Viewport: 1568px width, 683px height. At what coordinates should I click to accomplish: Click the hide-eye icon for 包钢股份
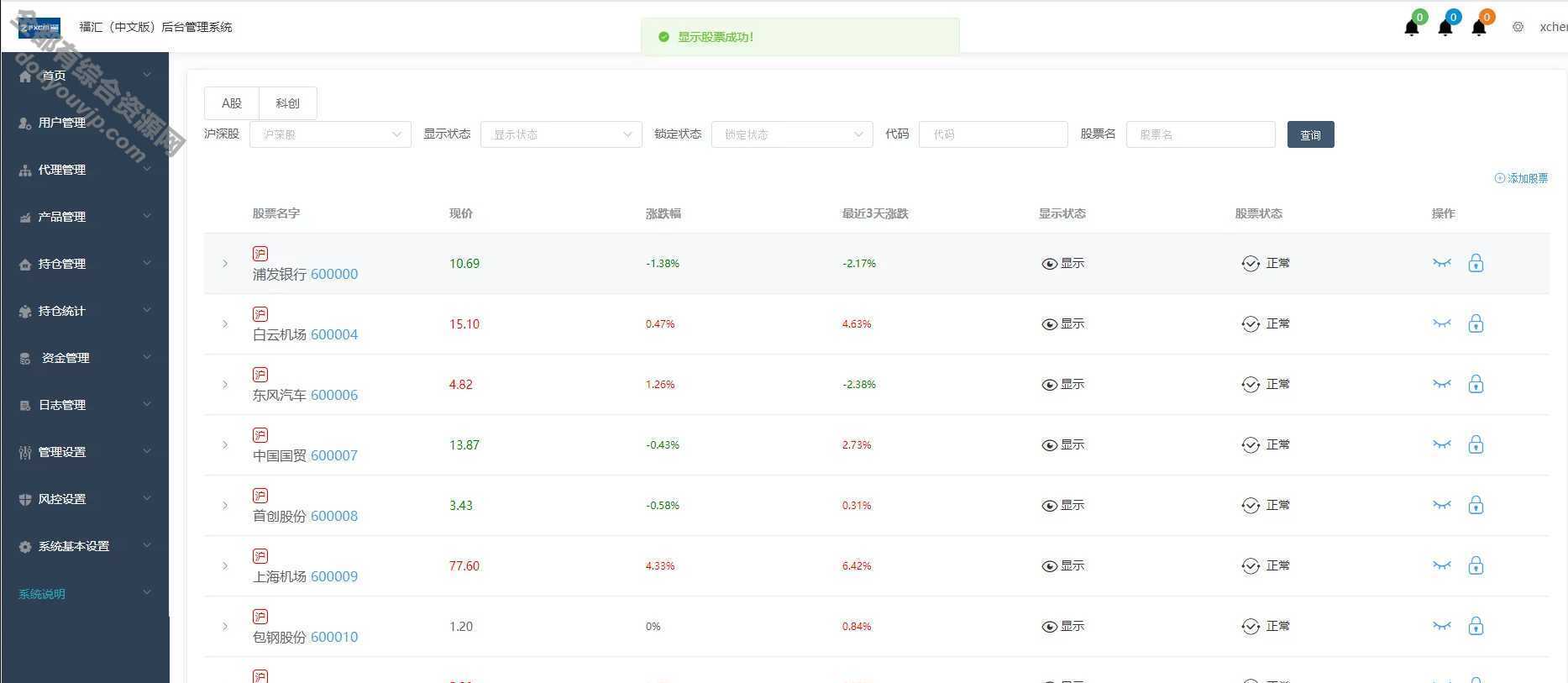(x=1442, y=626)
